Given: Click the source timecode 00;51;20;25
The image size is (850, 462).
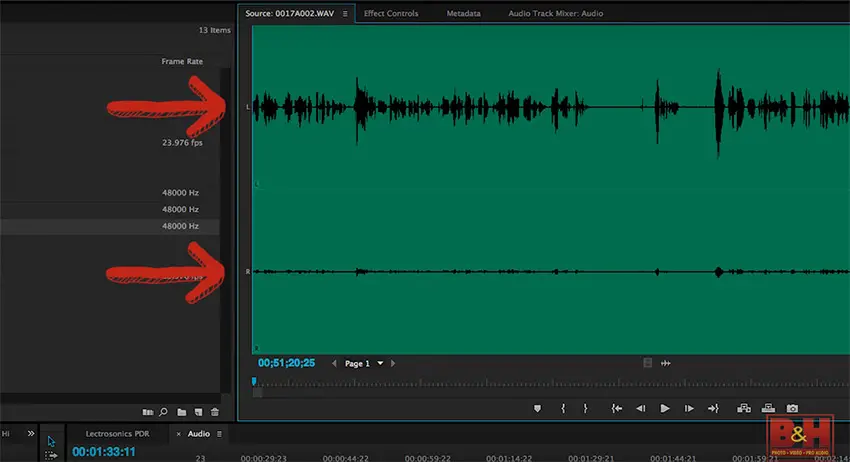Looking at the screenshot, I should click(286, 363).
